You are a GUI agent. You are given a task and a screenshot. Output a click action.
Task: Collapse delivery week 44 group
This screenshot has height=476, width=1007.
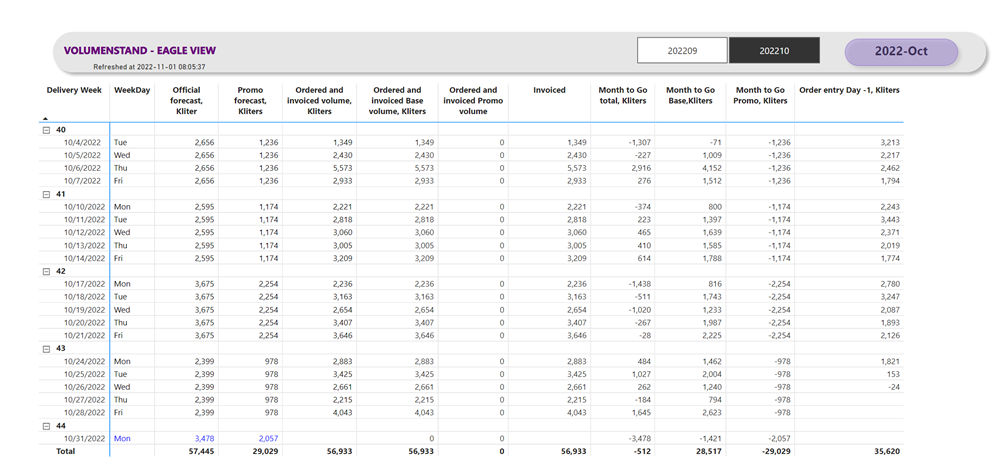(46, 426)
